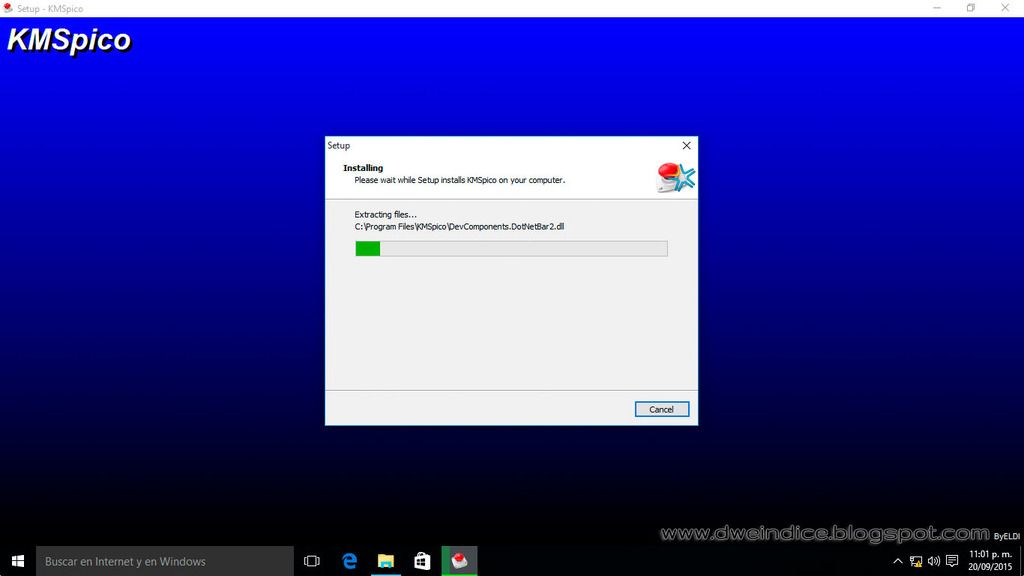
Task: Open the volume control speaker icon
Action: [933, 561]
